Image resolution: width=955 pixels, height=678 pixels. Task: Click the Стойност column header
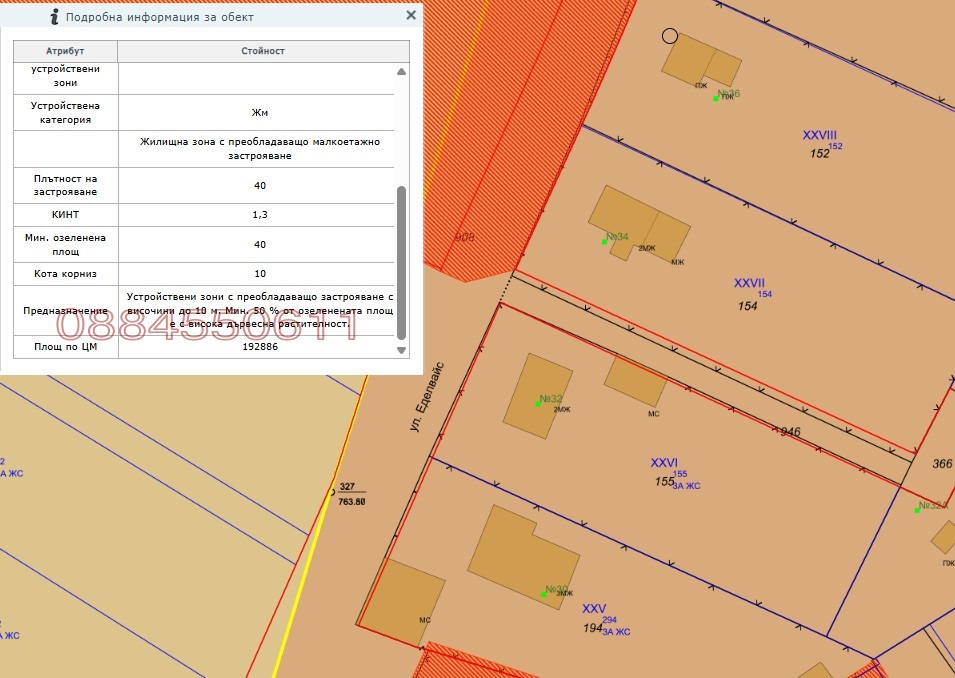click(263, 51)
